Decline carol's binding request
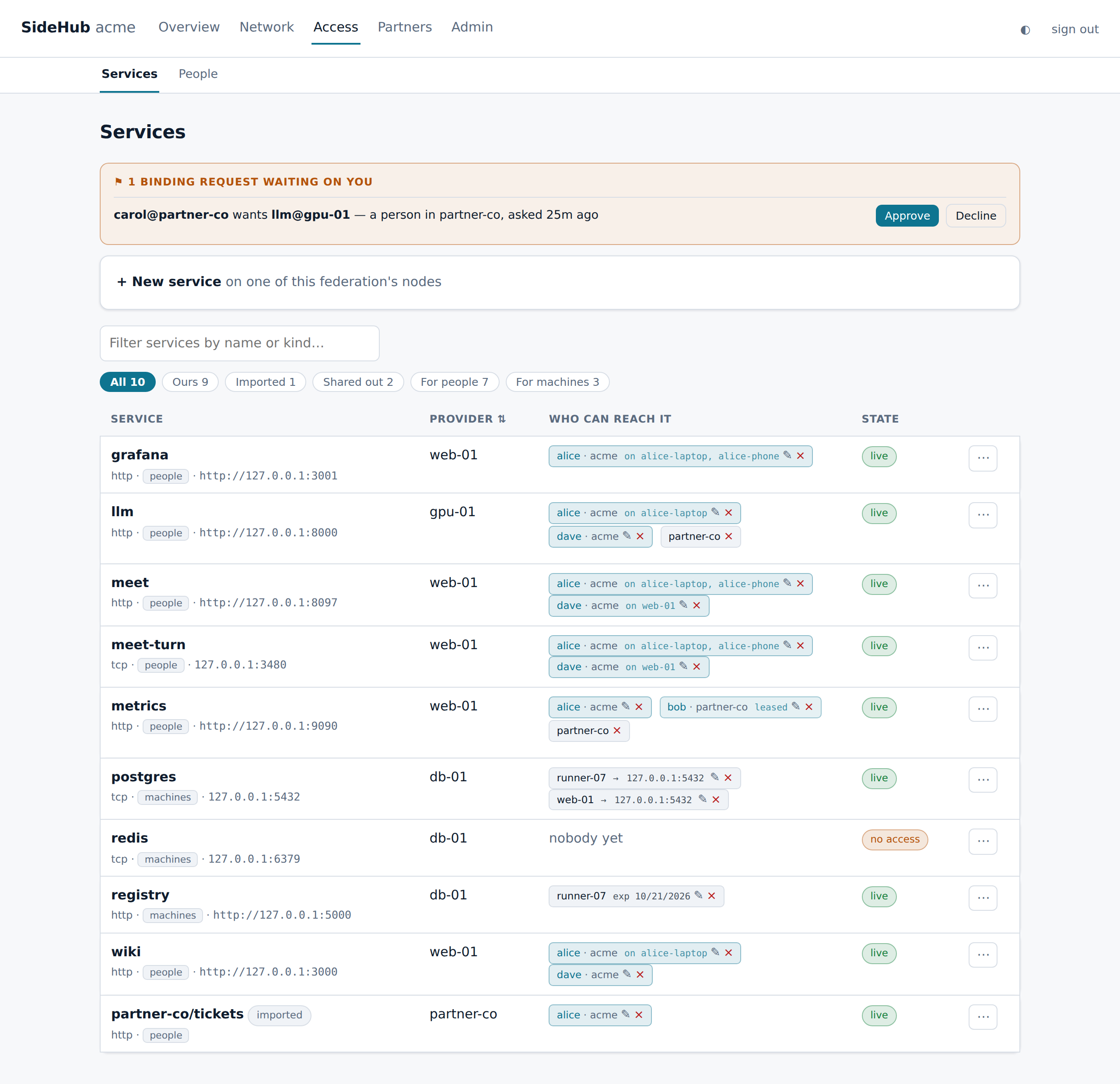Screen dimensions: 1120x1084 976,216
